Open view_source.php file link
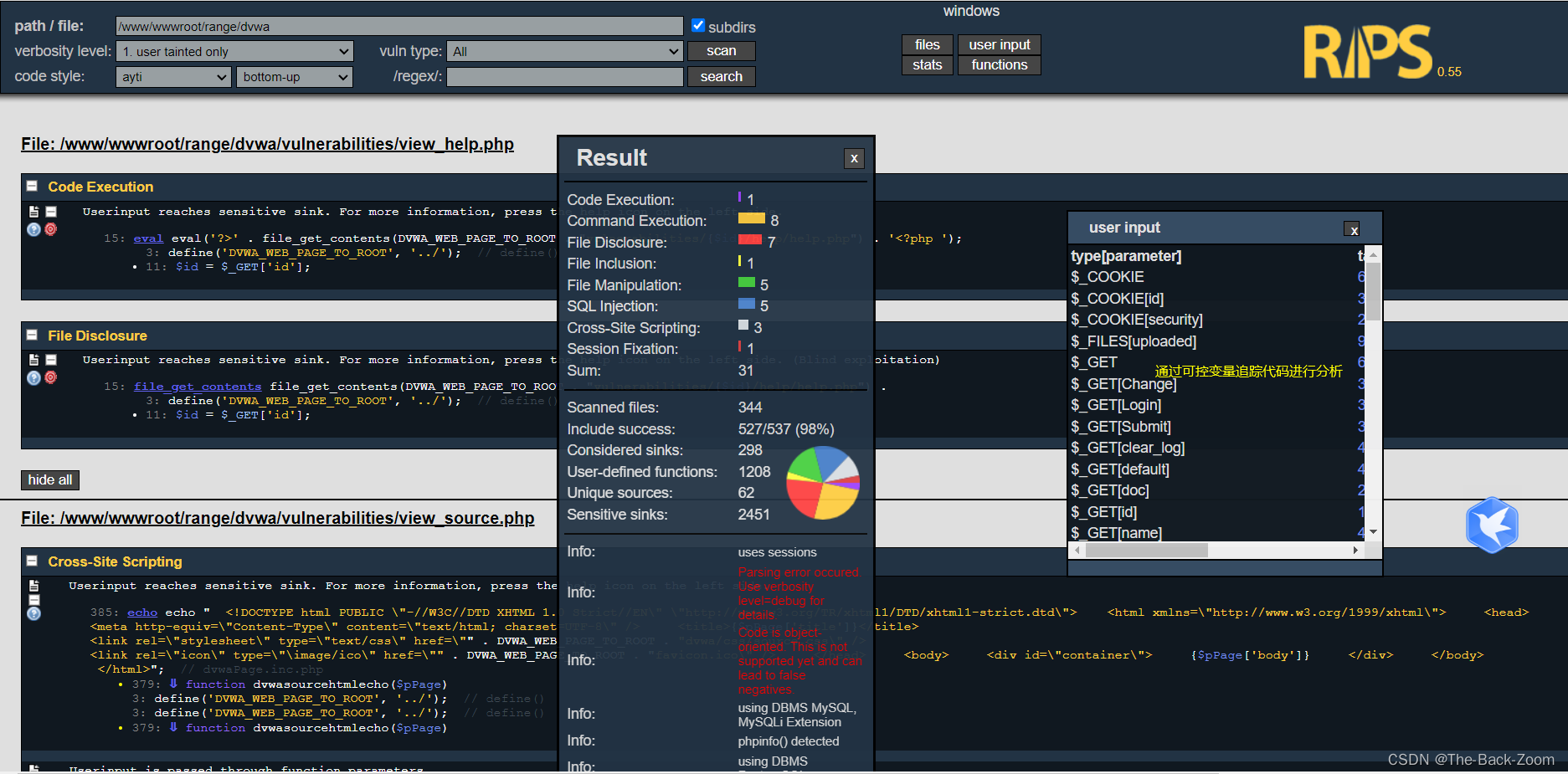Screen dimensions: 1568x774 point(277,518)
